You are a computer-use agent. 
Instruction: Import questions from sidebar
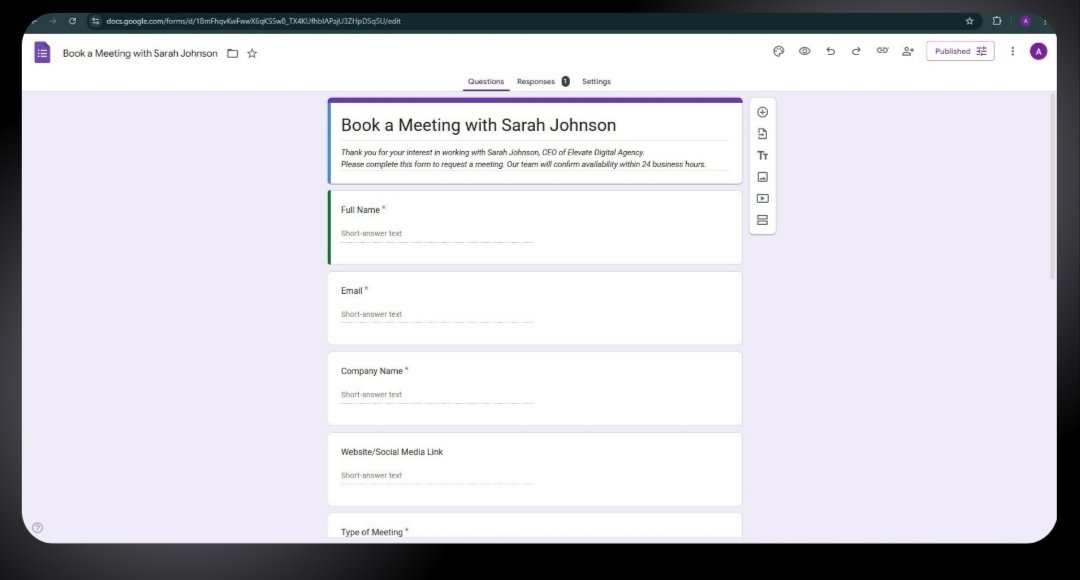point(762,134)
